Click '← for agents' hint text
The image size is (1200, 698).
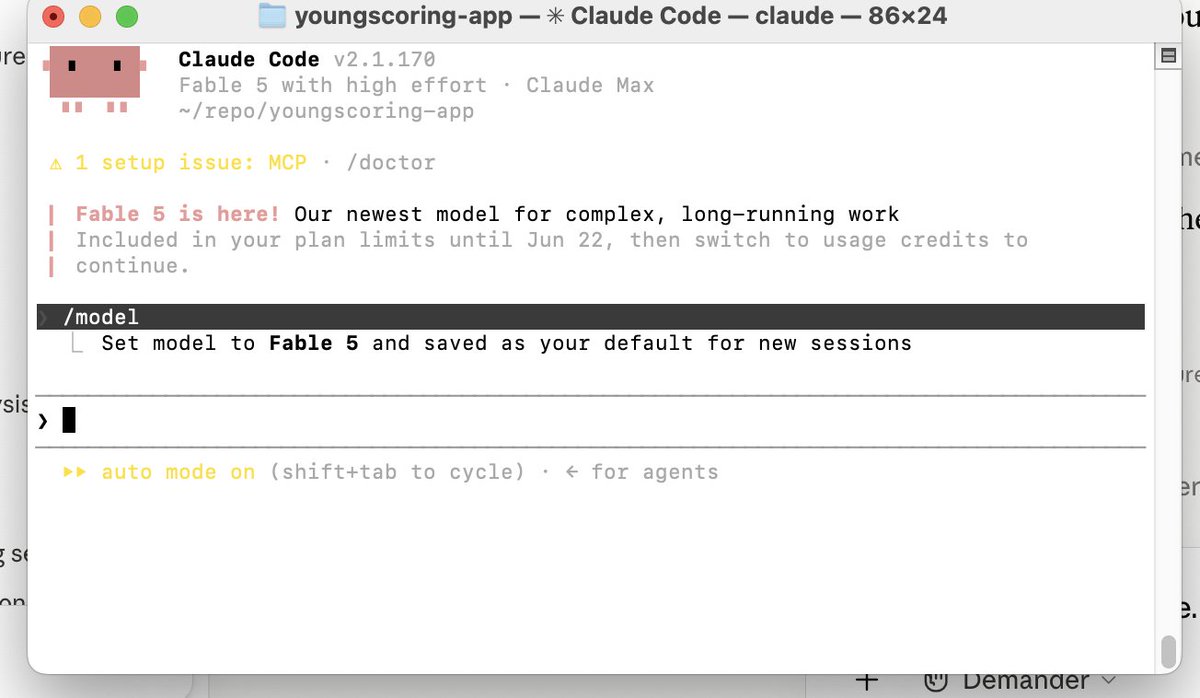pos(641,472)
